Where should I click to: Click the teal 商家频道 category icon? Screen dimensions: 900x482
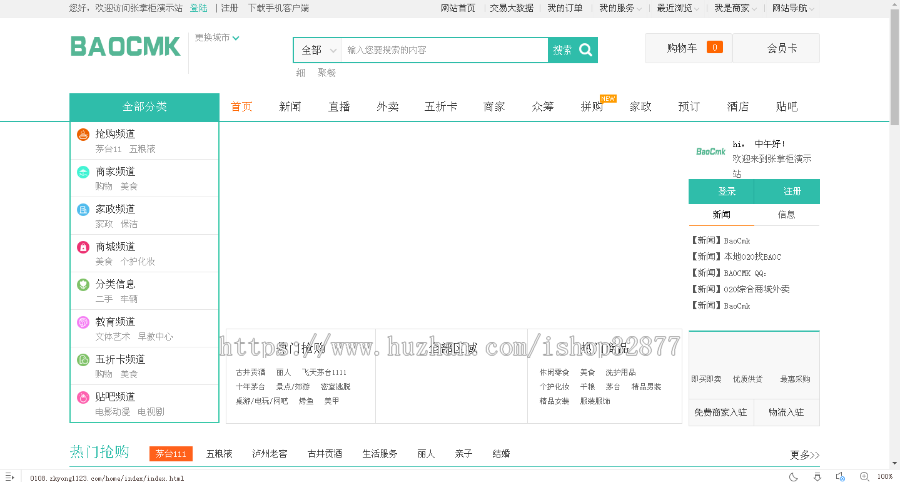[x=83, y=172]
